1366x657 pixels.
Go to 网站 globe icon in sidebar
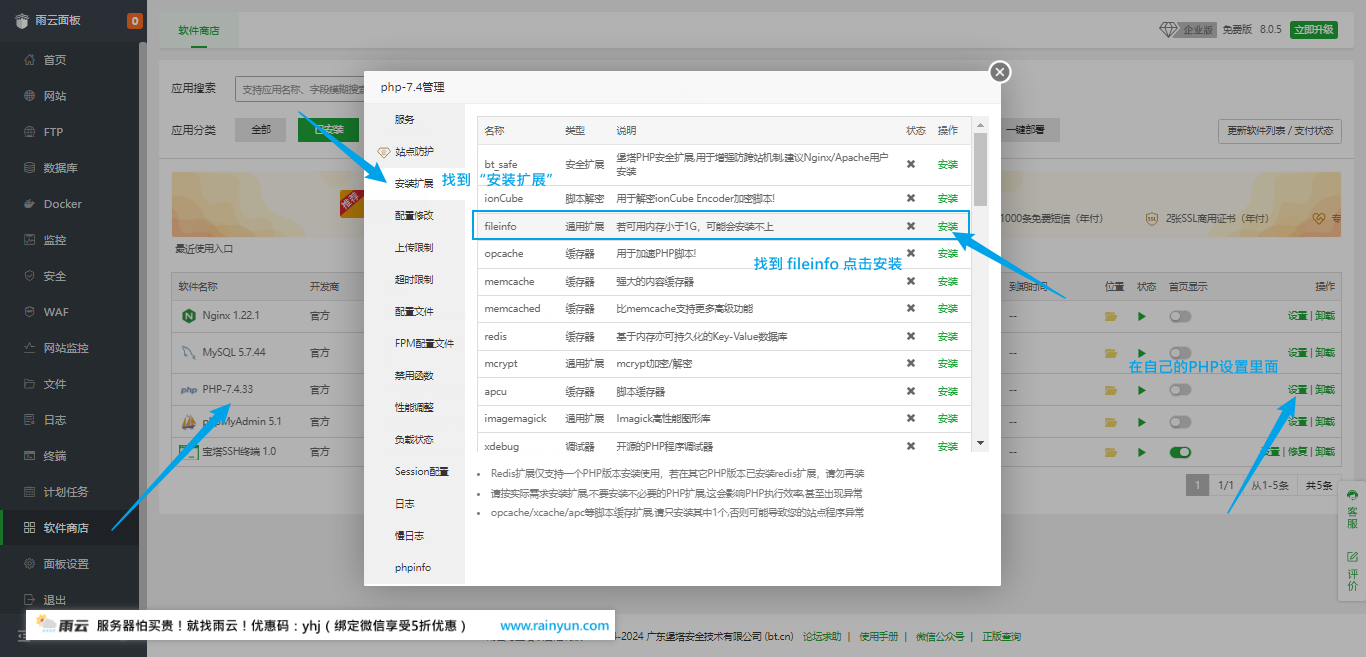coord(30,96)
